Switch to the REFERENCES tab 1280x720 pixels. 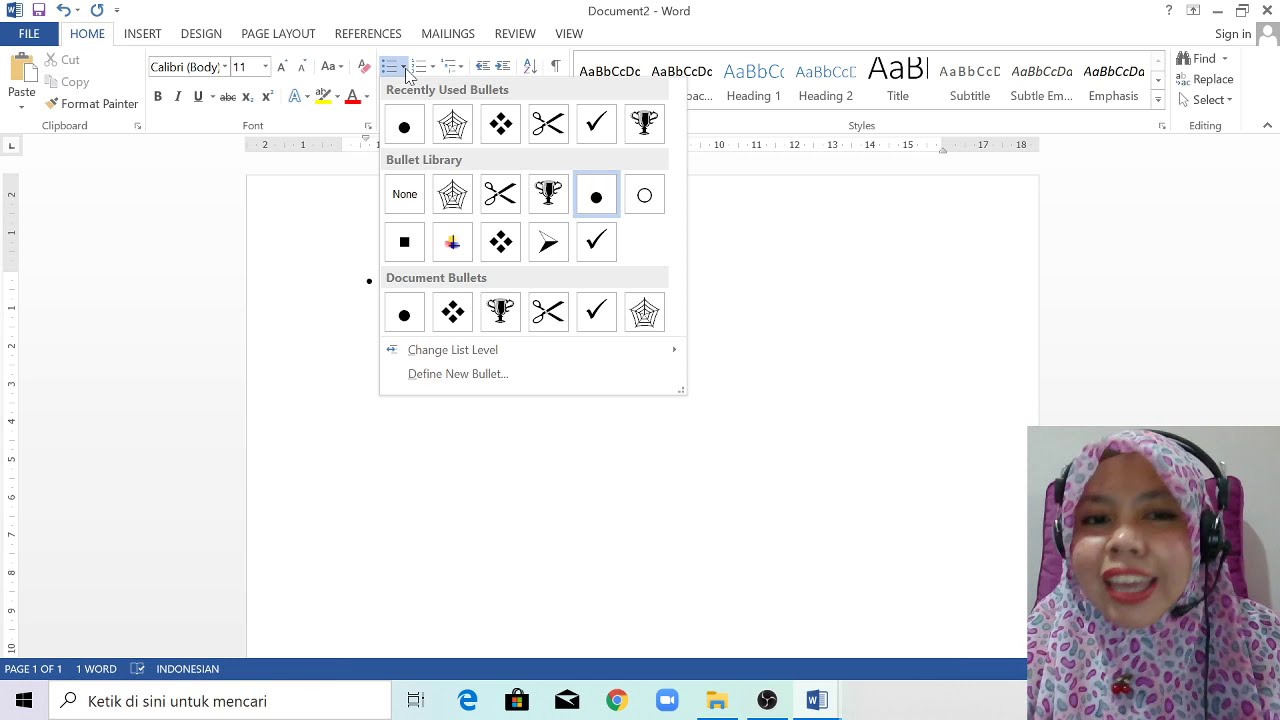(368, 34)
